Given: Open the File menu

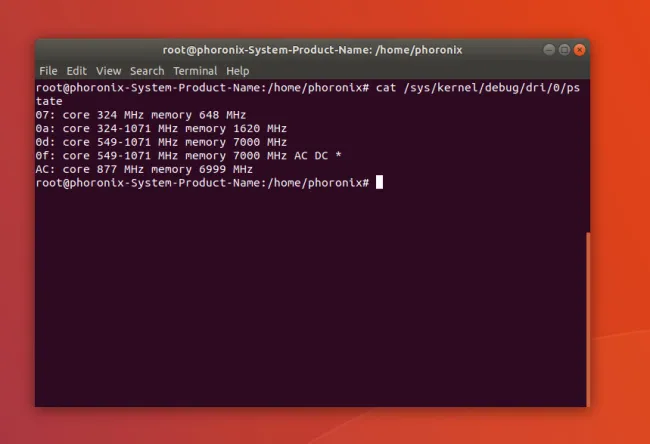Looking at the screenshot, I should 48,71.
